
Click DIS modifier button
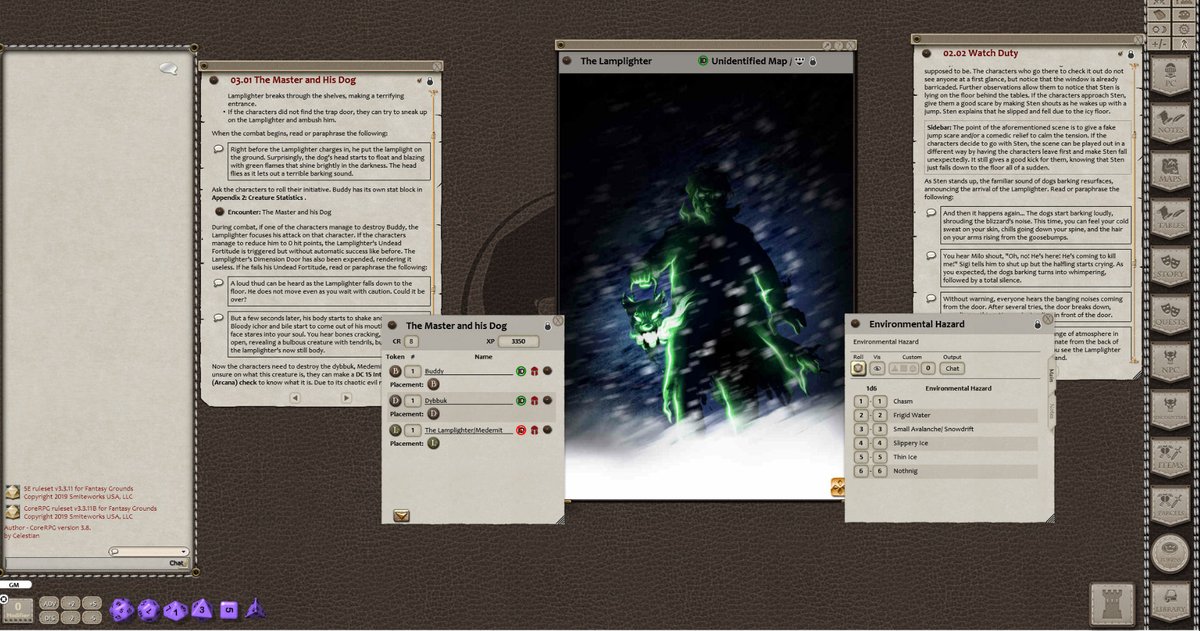tap(48, 617)
